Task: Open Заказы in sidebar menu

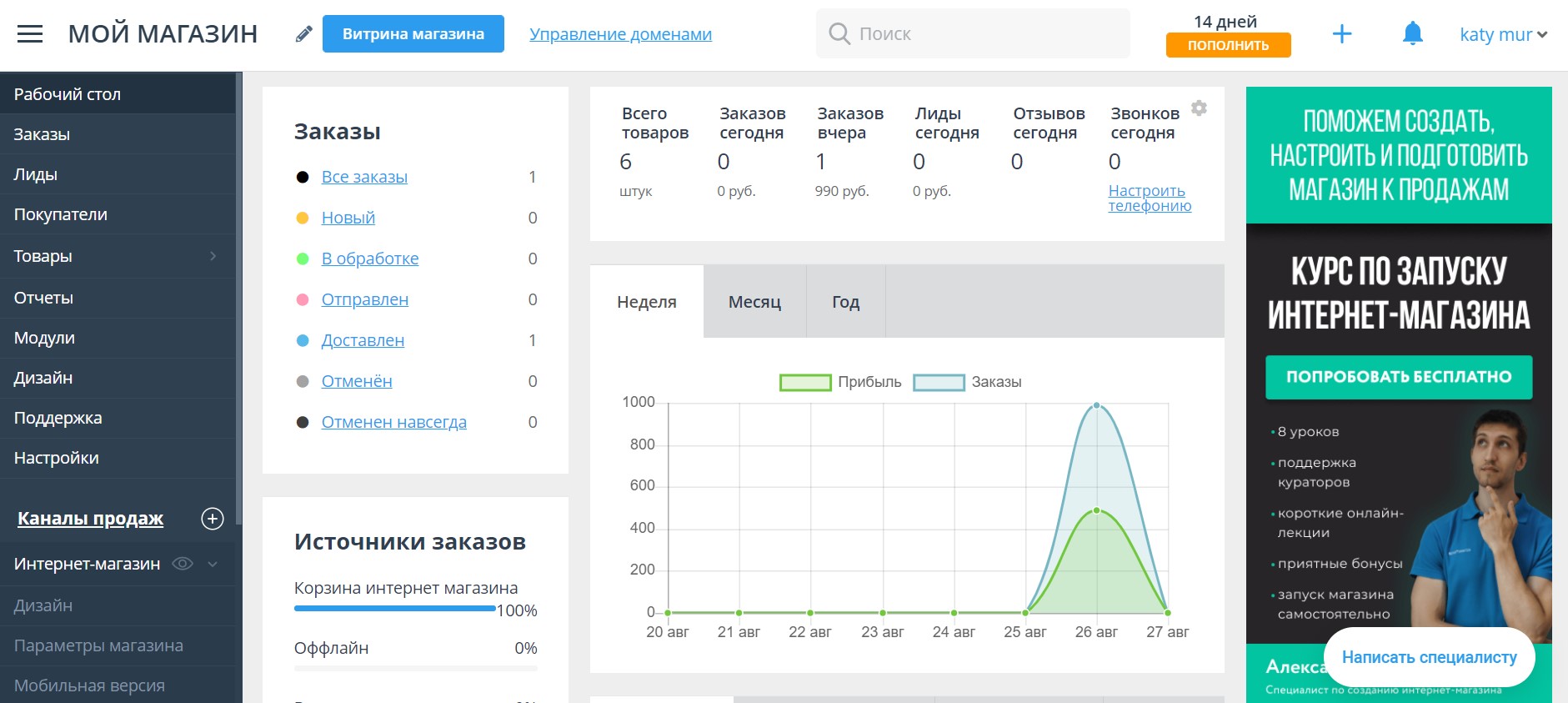Action: click(x=118, y=134)
